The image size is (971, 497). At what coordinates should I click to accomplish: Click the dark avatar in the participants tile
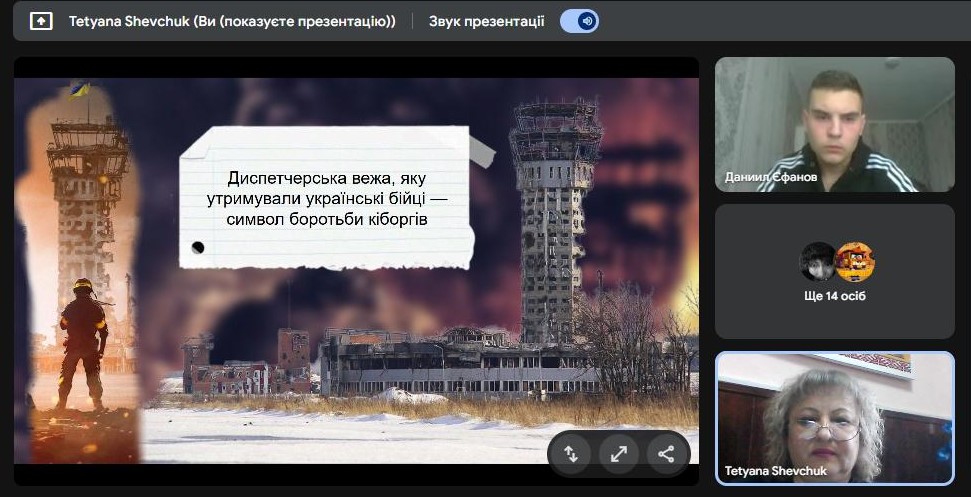pos(817,262)
